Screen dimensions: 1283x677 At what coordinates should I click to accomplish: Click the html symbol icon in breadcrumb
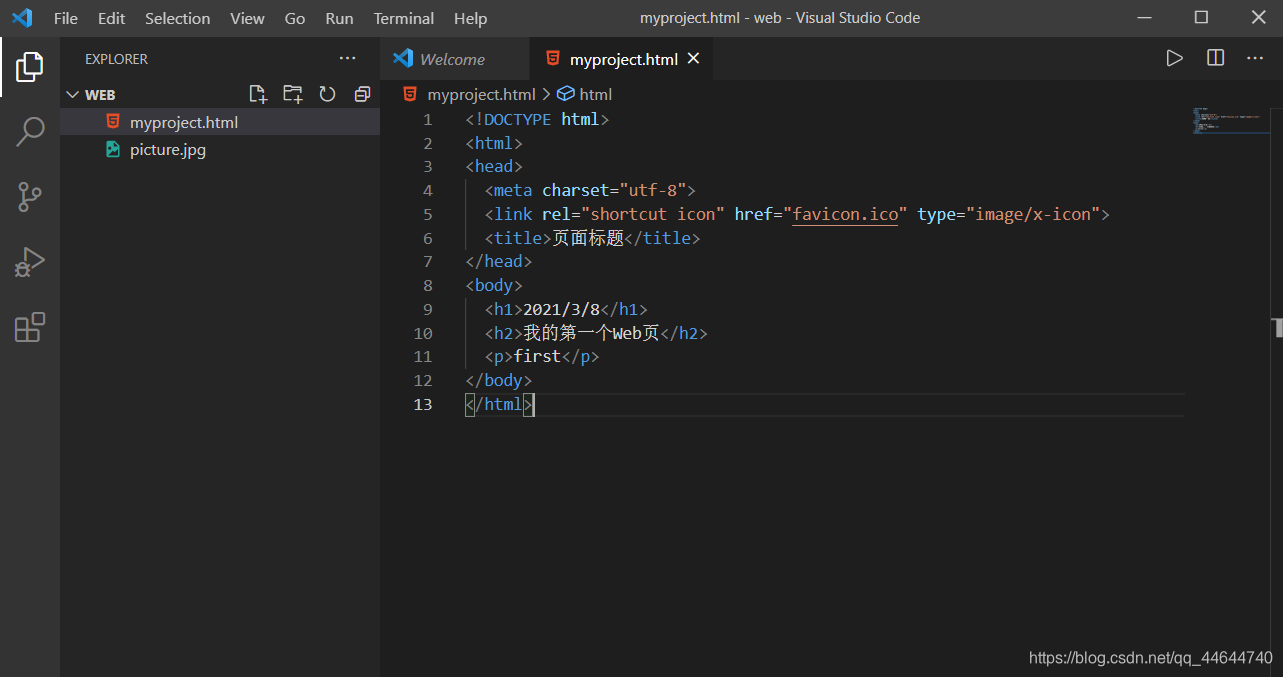[566, 94]
